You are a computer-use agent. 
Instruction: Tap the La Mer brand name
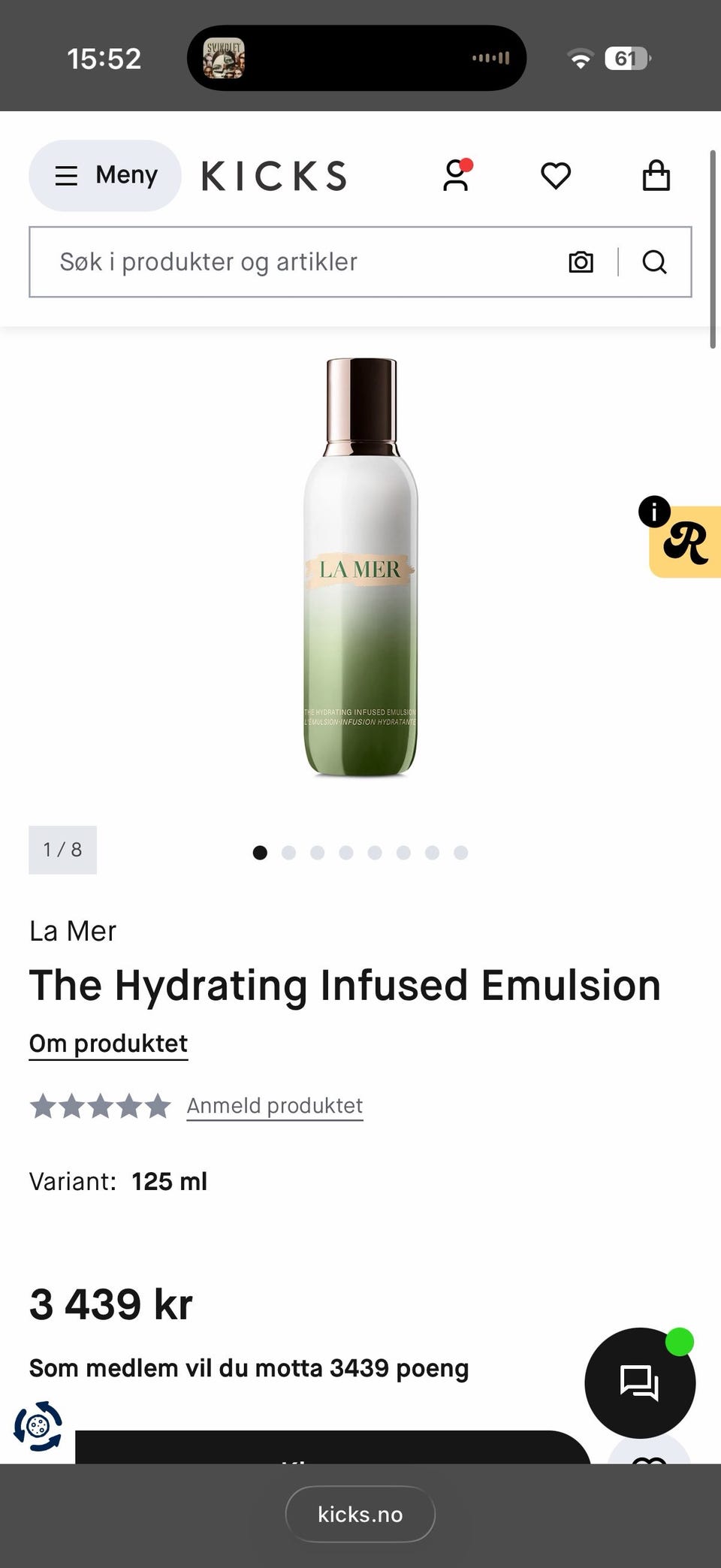(x=73, y=931)
